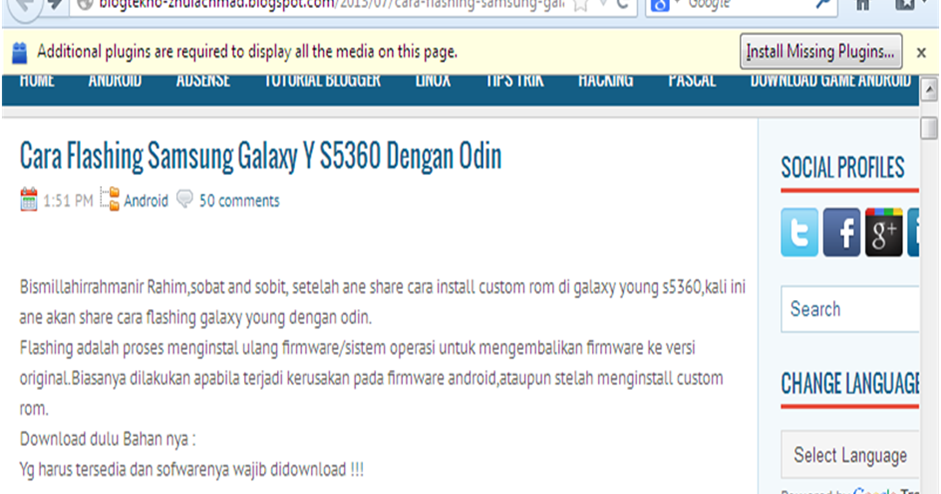Click the bookmark star in address bar
The image size is (941, 494).
pos(580,5)
